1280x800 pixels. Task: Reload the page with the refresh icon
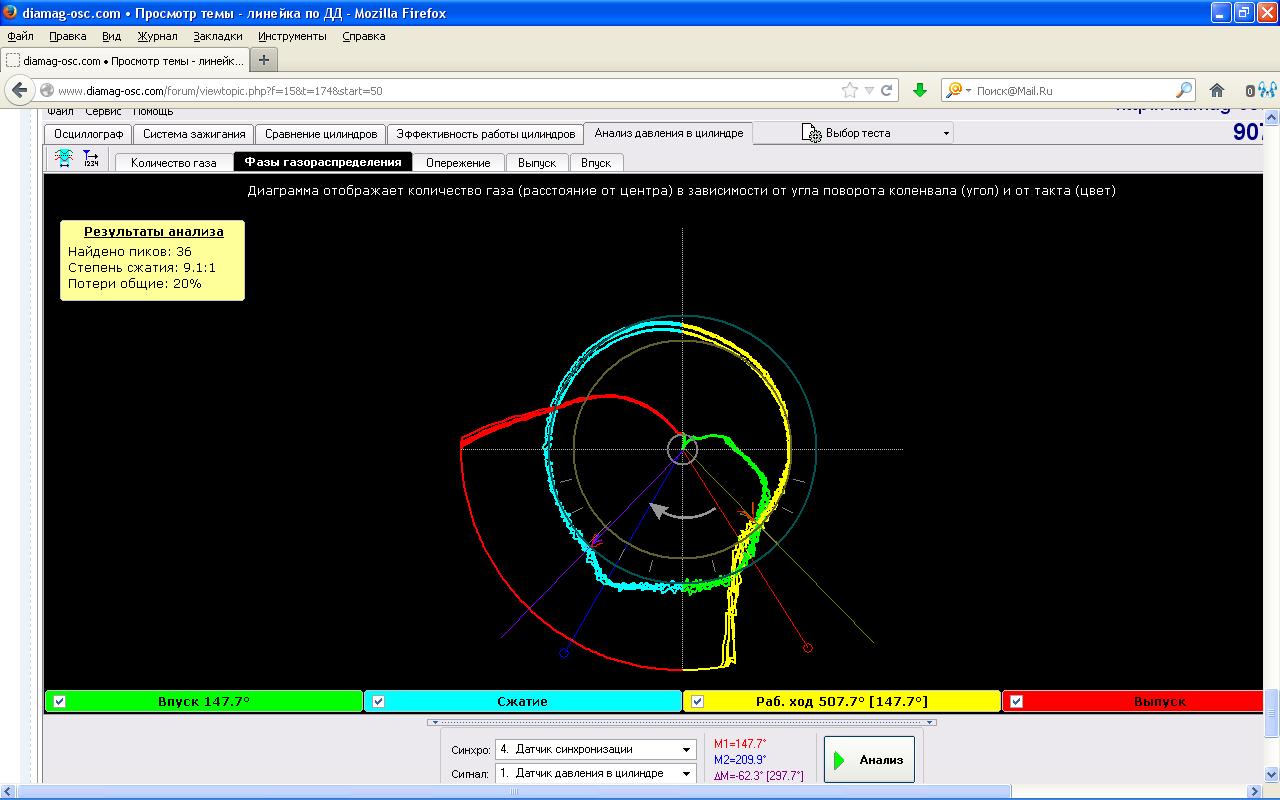point(886,90)
